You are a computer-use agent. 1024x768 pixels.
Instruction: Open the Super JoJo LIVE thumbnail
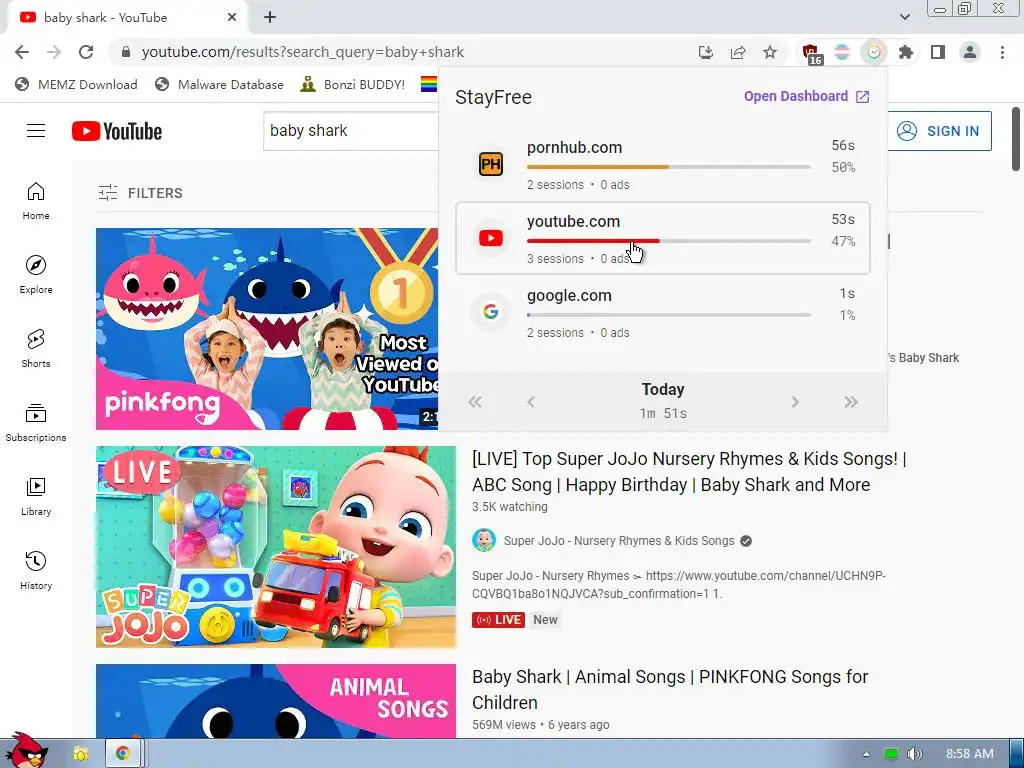click(x=276, y=547)
